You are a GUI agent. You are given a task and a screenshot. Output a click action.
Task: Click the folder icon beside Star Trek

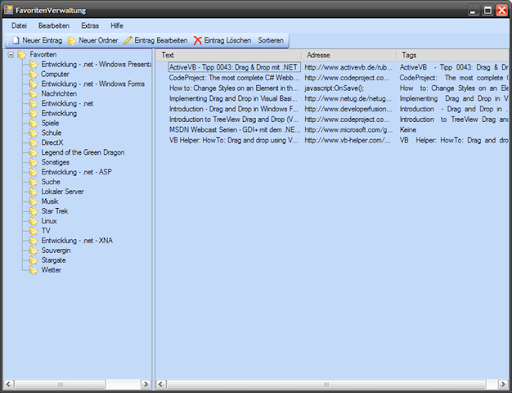[x=33, y=211]
